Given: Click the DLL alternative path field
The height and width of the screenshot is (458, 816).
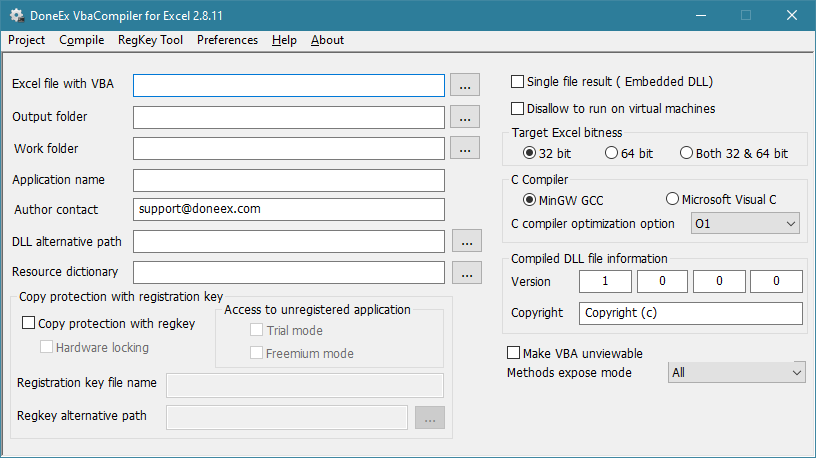Looking at the screenshot, I should (x=289, y=241).
